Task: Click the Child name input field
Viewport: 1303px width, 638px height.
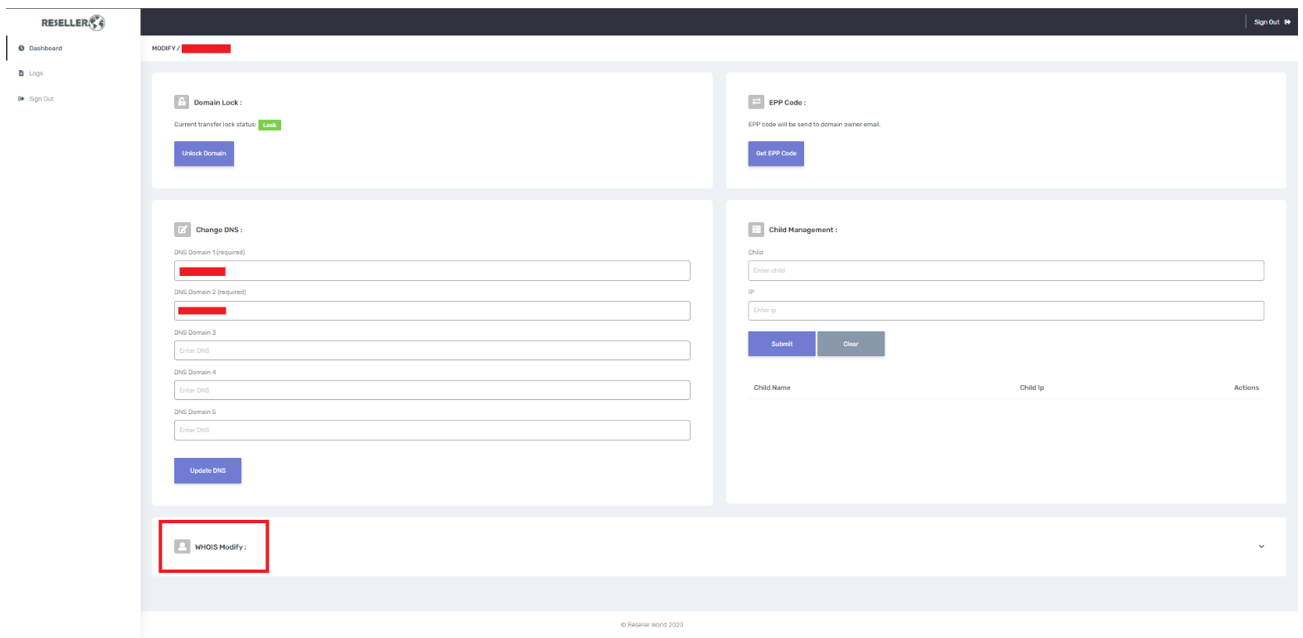Action: [x=1005, y=271]
